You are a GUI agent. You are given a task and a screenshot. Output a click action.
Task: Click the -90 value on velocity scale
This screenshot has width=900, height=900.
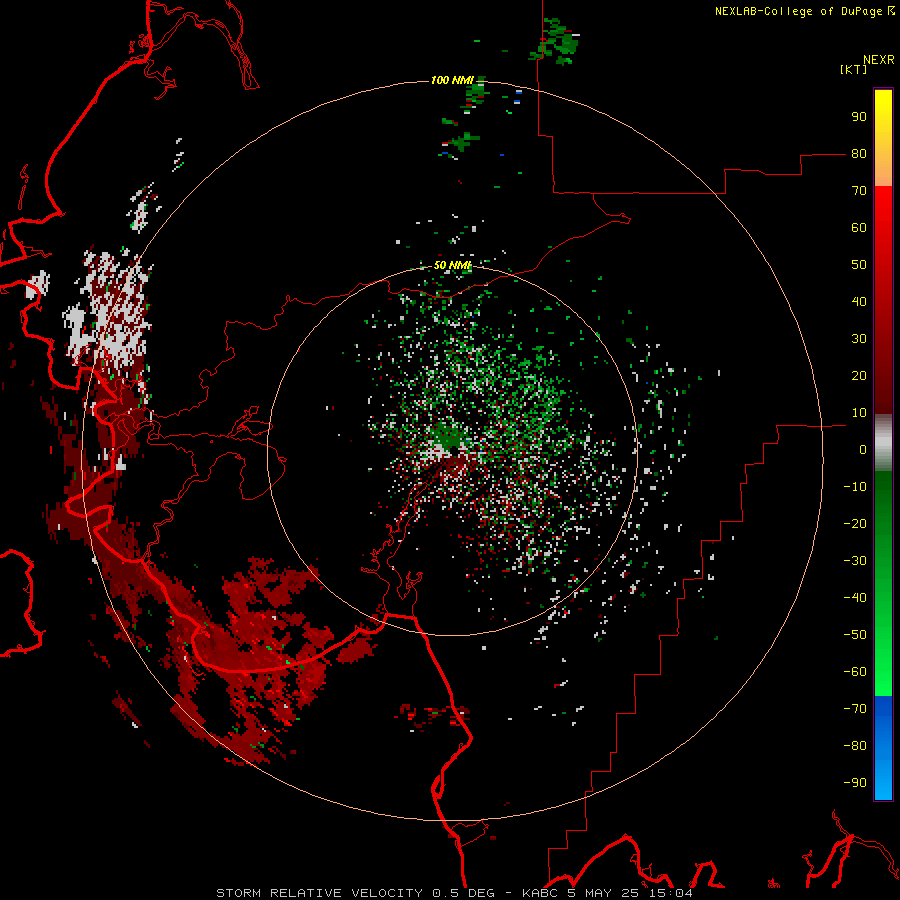855,783
